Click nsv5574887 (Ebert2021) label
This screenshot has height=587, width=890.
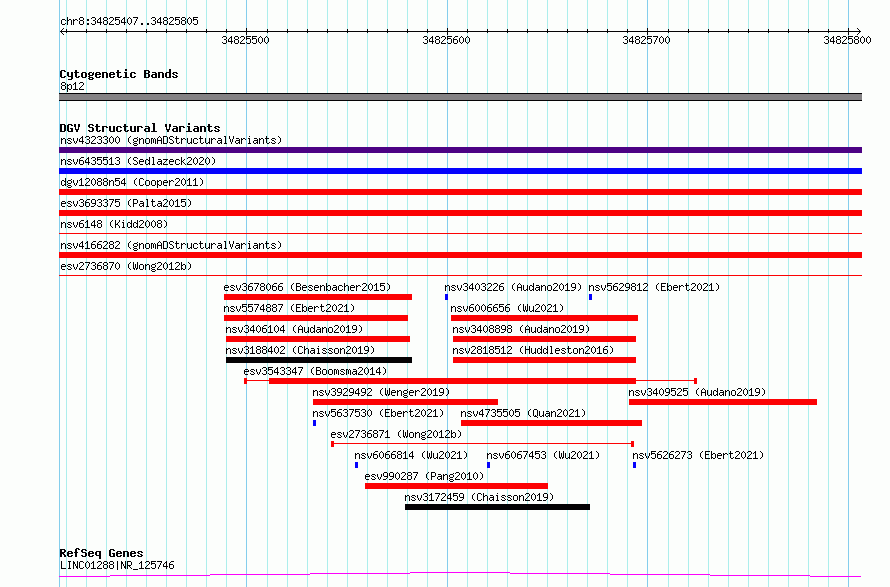tap(289, 308)
